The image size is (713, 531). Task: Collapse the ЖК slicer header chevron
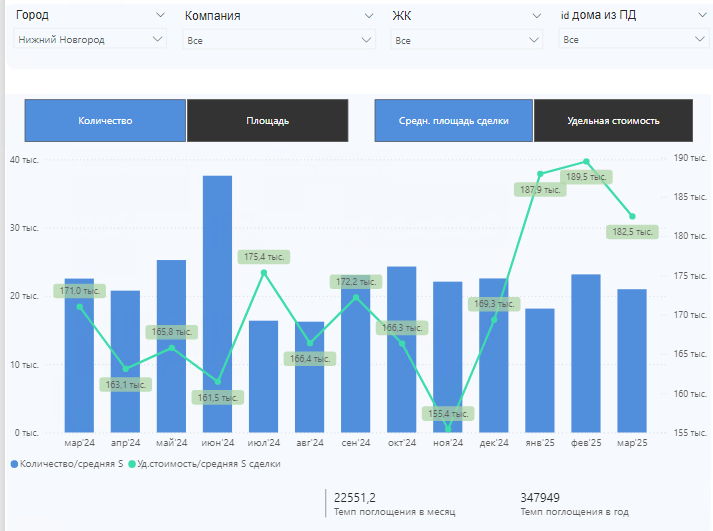click(537, 16)
